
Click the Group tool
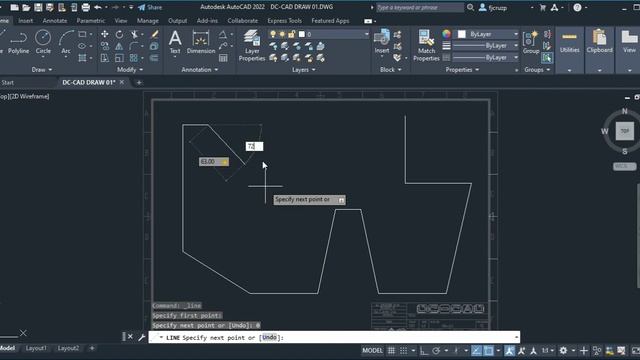point(531,42)
